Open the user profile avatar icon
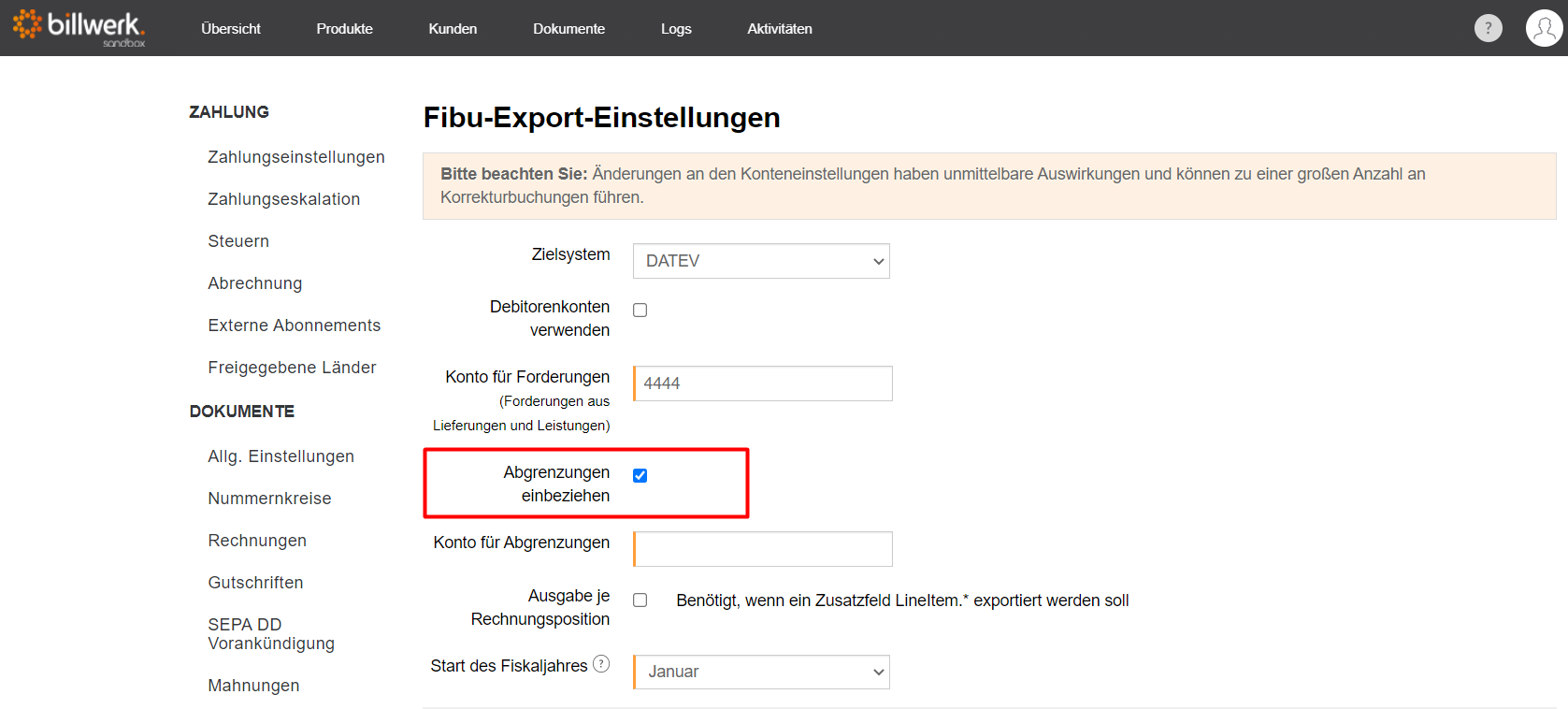This screenshot has width=1568, height=709. tap(1544, 28)
